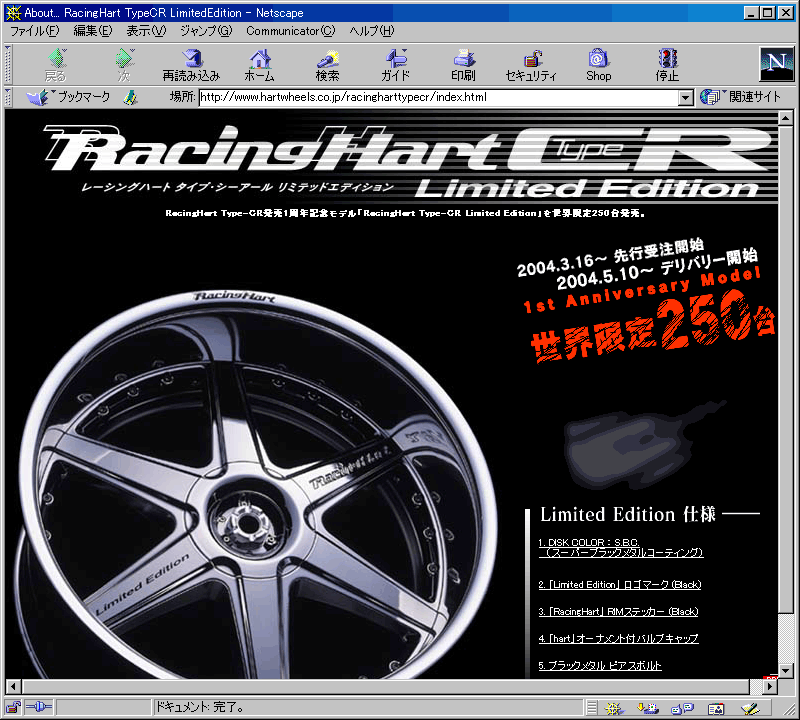Open the 編集(E) menu
The width and height of the screenshot is (800, 720).
(x=92, y=31)
